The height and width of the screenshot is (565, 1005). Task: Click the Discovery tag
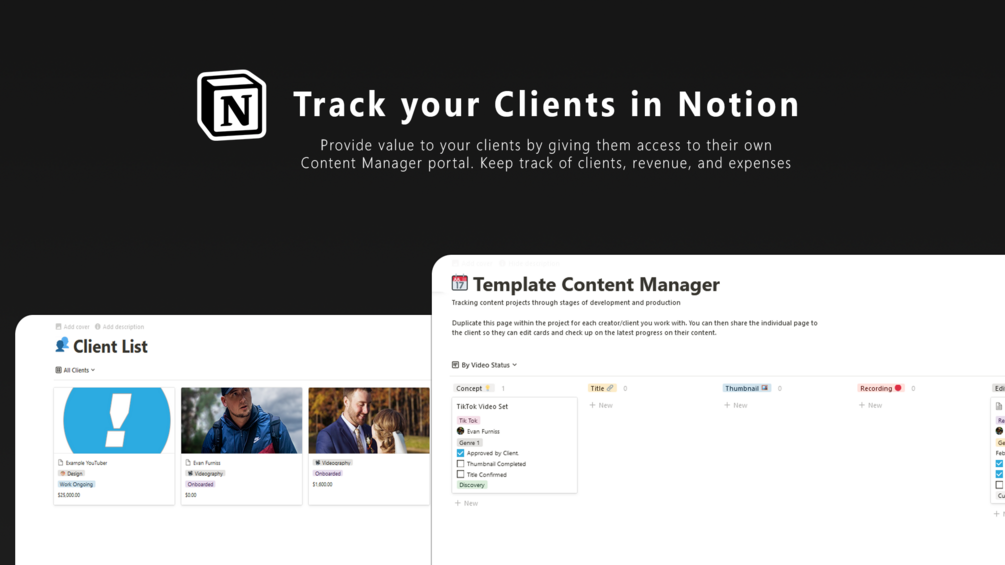coord(472,485)
